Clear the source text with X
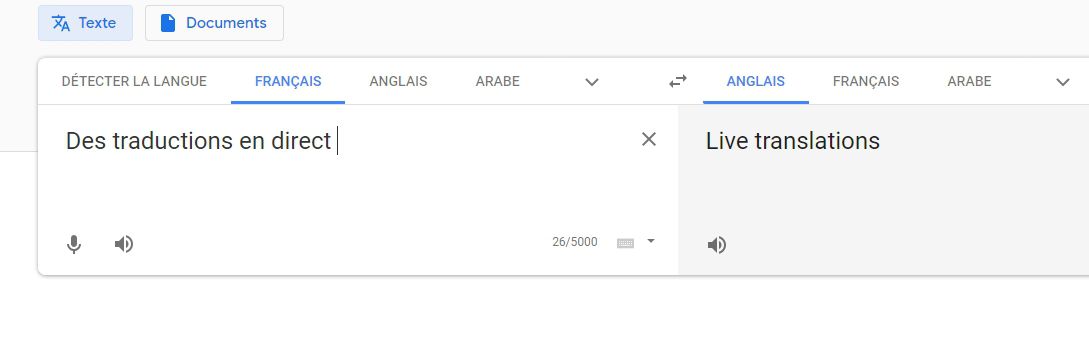The image size is (1089, 361). [x=649, y=140]
